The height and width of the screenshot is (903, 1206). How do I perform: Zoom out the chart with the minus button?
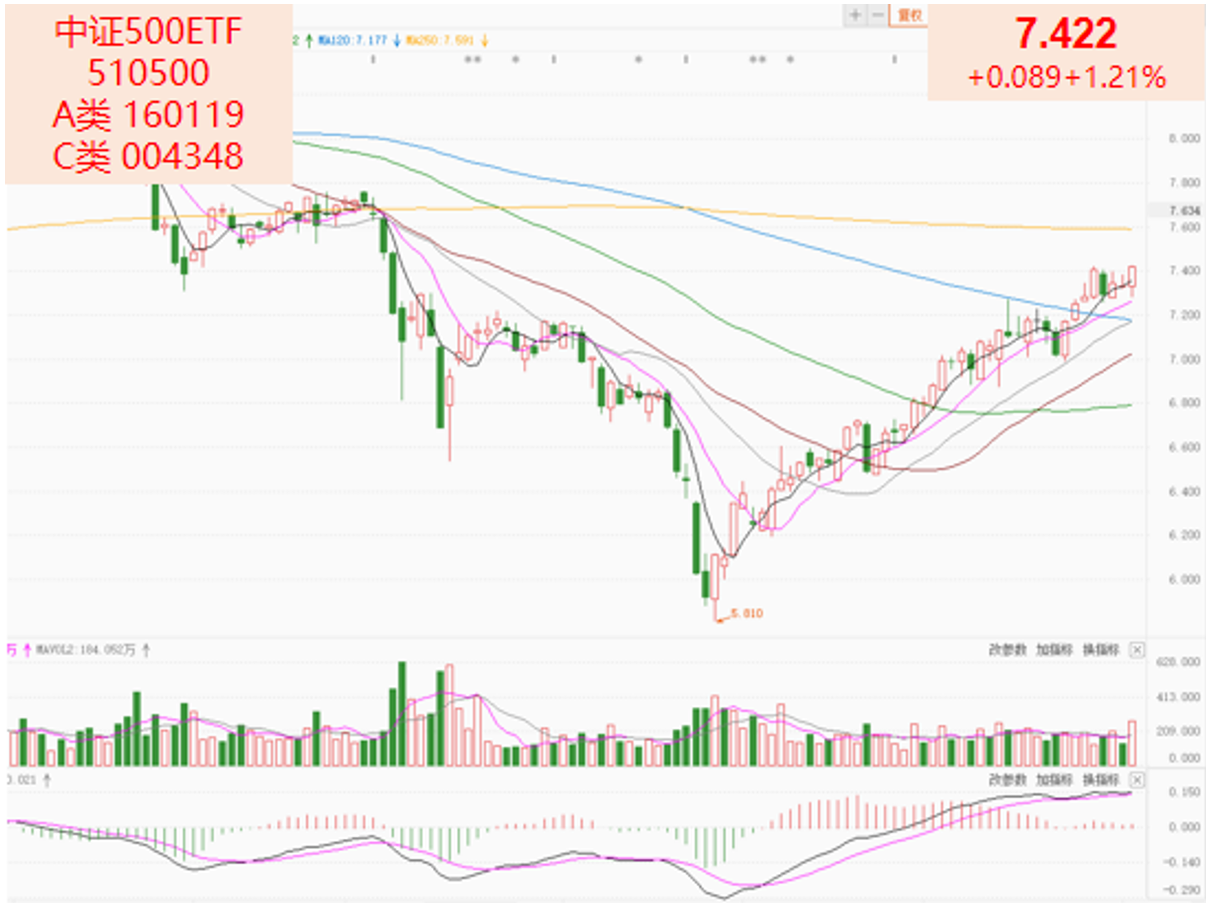(x=877, y=15)
